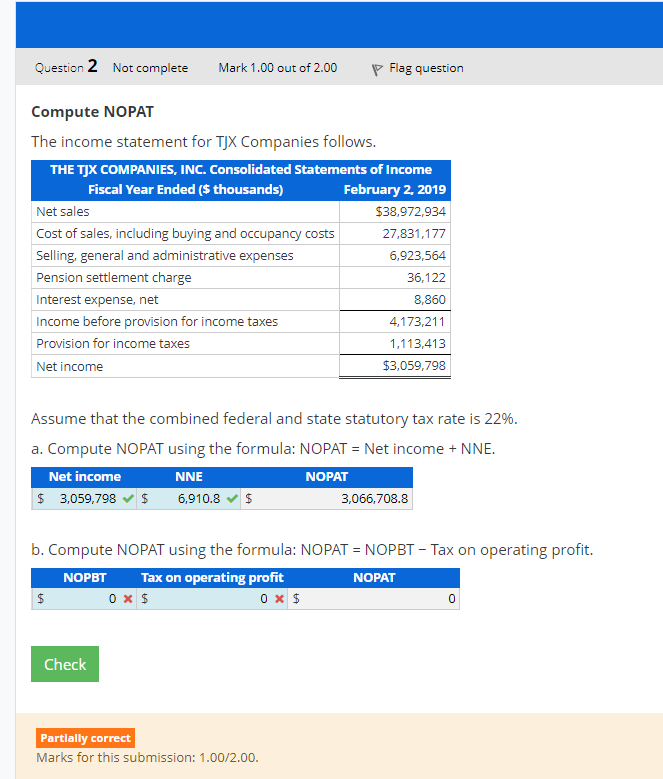Click the 'Partially correct' orange badge
The width and height of the screenshot is (663, 779).
tap(85, 738)
